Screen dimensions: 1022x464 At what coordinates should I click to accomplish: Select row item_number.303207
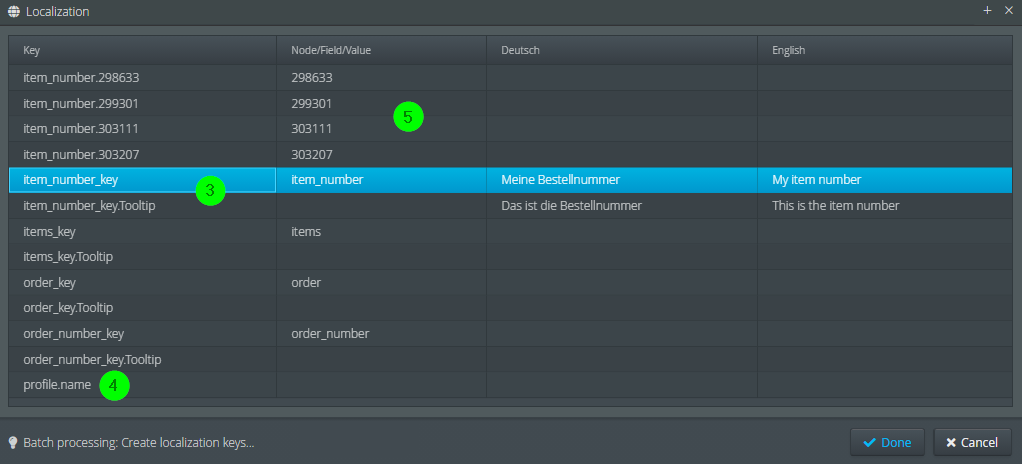[x=510, y=154]
